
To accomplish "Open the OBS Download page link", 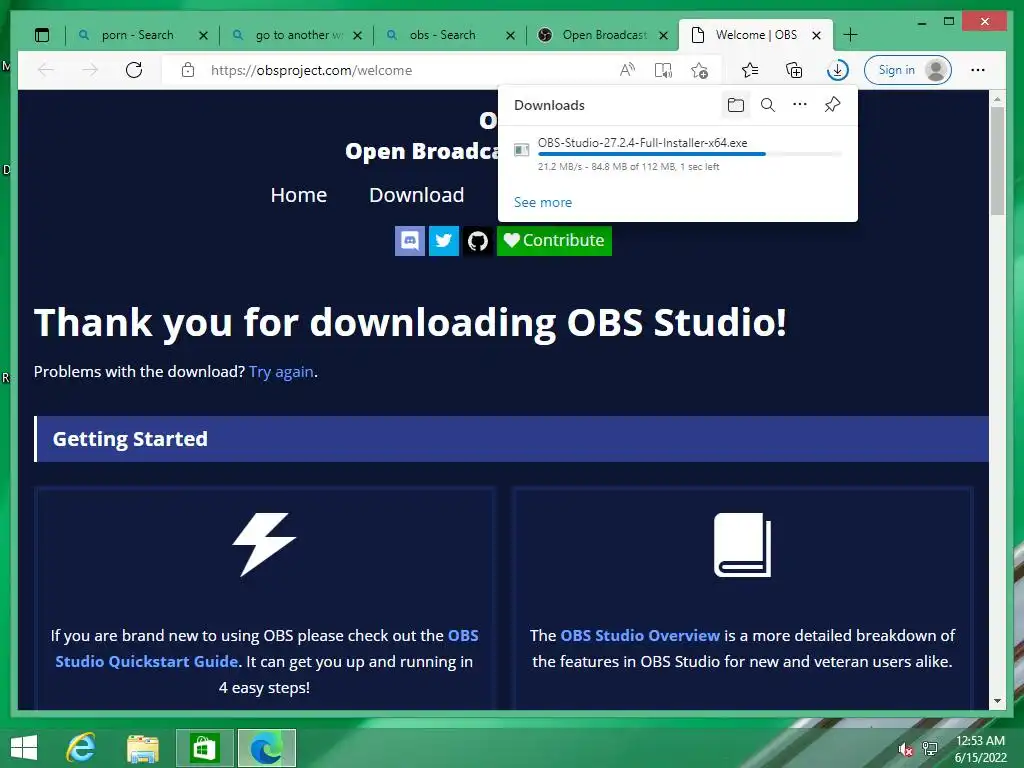I will click(x=417, y=195).
